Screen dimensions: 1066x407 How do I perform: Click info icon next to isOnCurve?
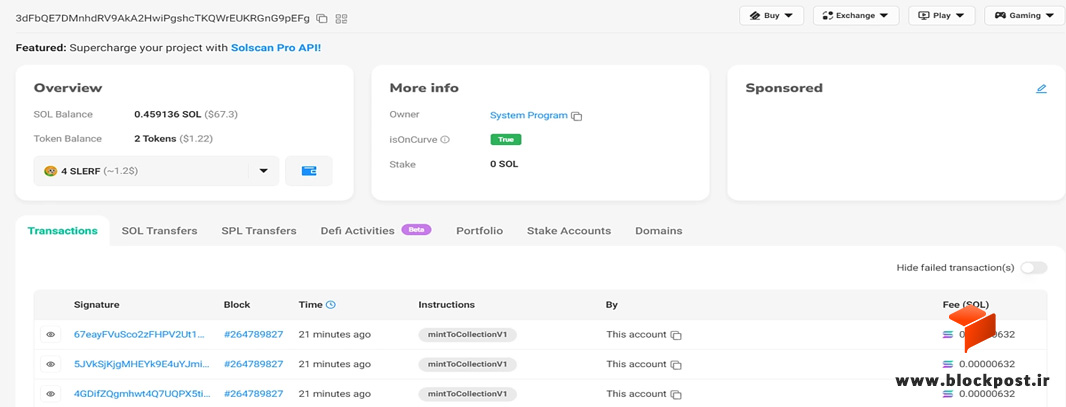(445, 140)
